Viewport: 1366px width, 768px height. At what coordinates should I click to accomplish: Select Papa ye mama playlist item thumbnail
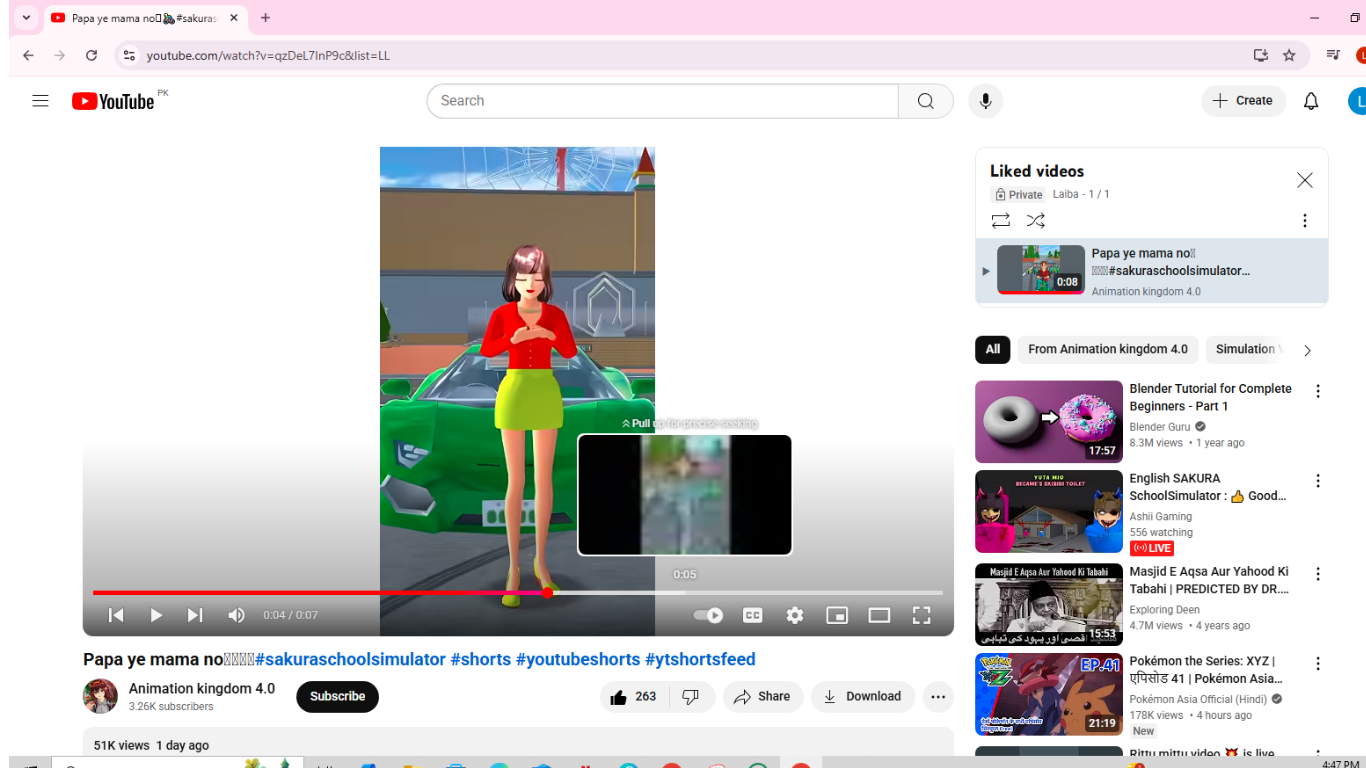[x=1041, y=270]
